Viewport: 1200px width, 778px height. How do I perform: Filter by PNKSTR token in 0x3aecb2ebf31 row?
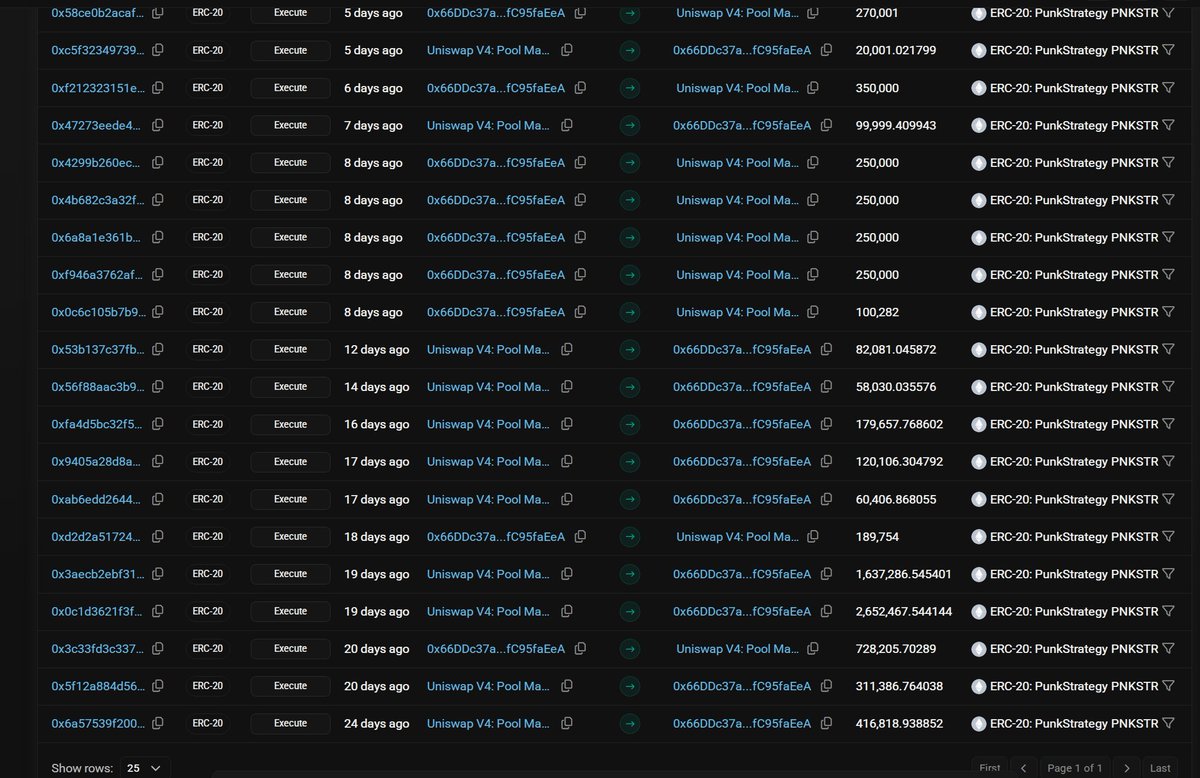(x=1168, y=574)
